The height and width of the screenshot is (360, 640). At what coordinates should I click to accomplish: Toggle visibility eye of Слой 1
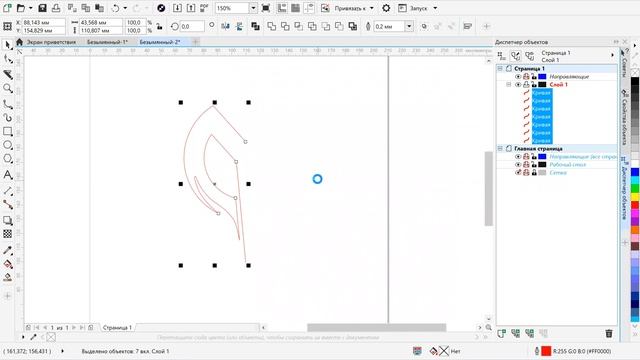point(518,84)
